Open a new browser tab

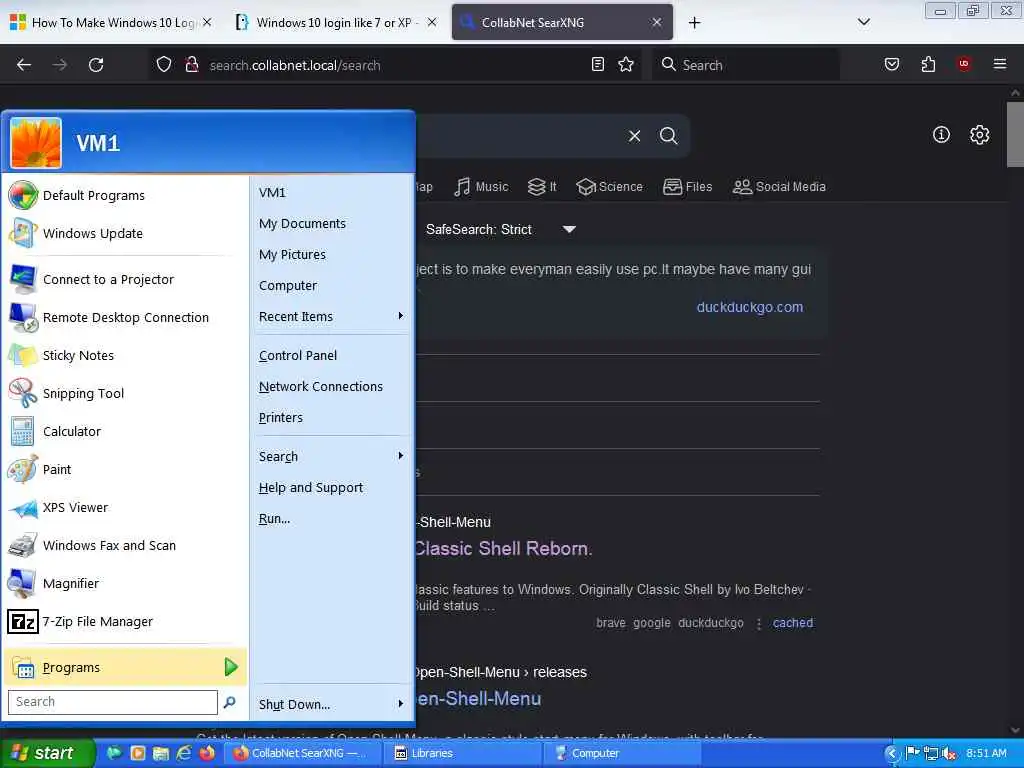[x=694, y=23]
